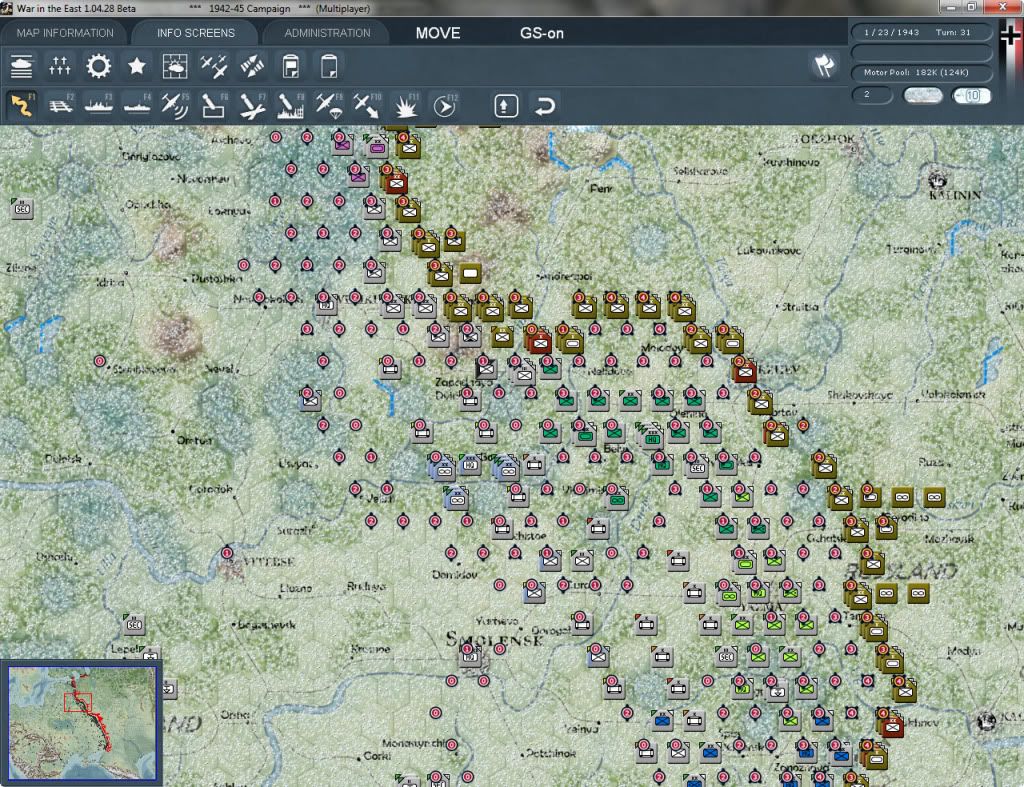
Task: Open the weather map icon
Action: click(174, 66)
